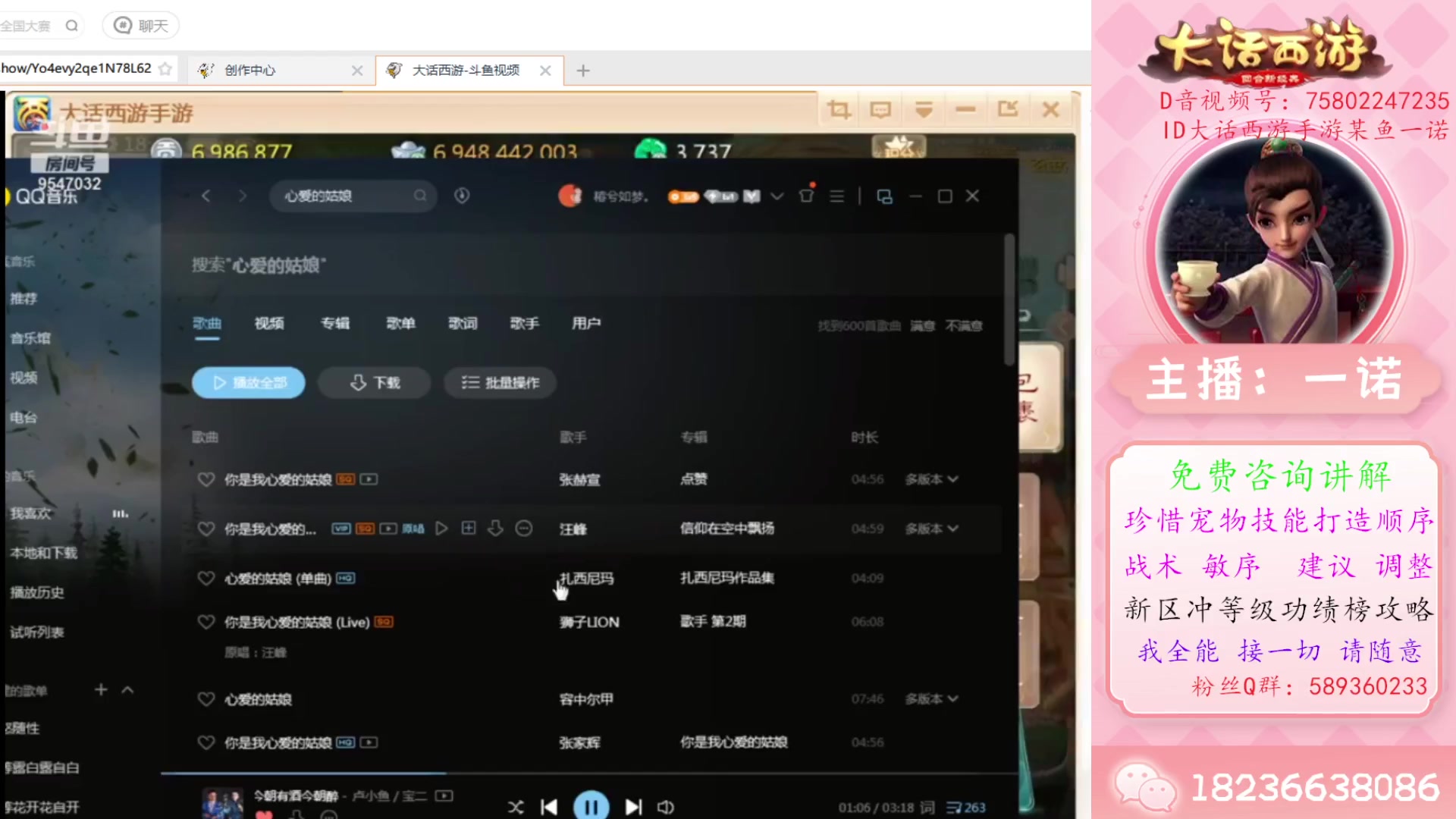Switch to 歌词 results tab
Image resolution: width=1456 pixels, height=819 pixels.
463,324
